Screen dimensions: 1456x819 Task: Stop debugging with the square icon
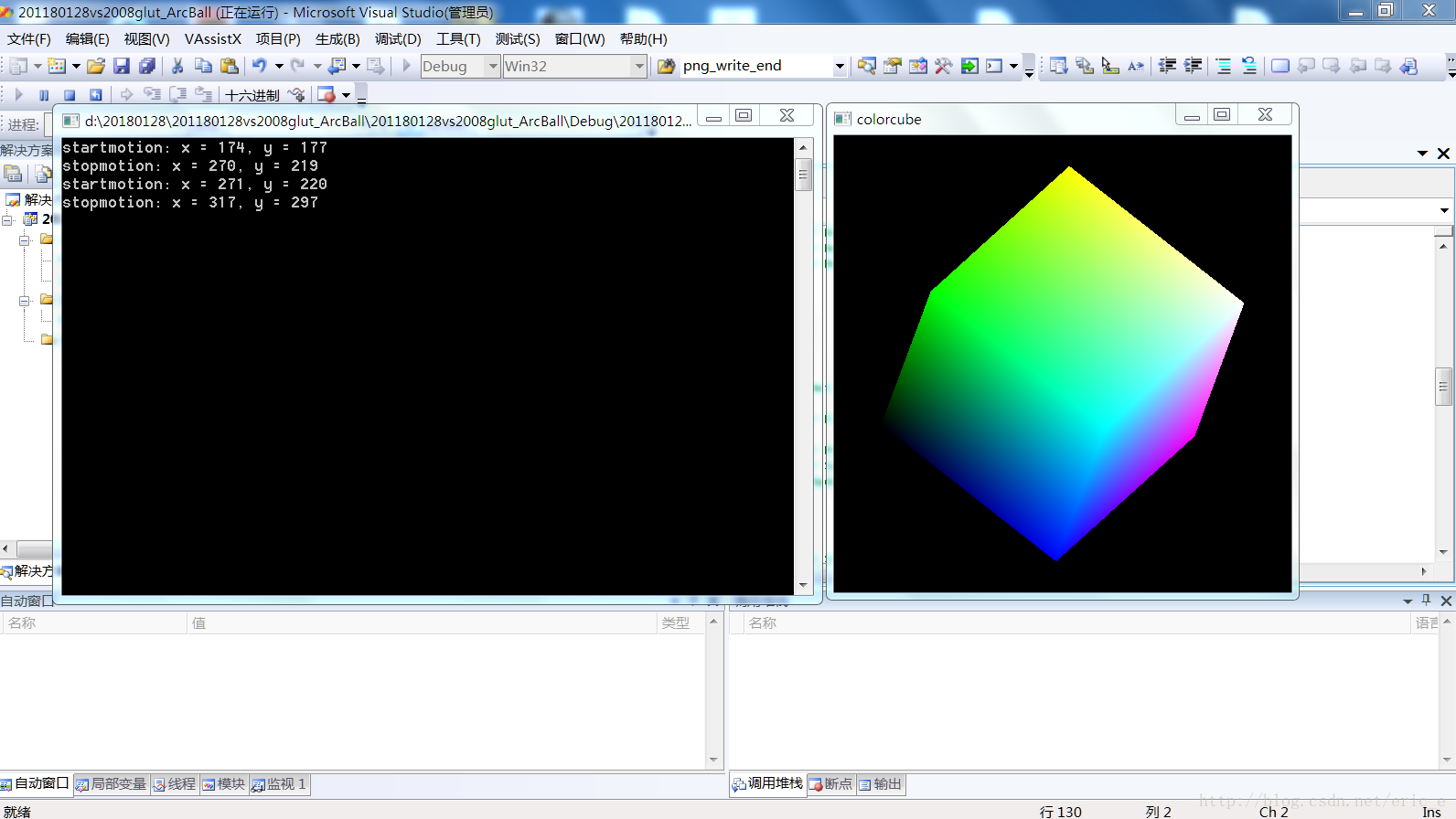tap(70, 94)
